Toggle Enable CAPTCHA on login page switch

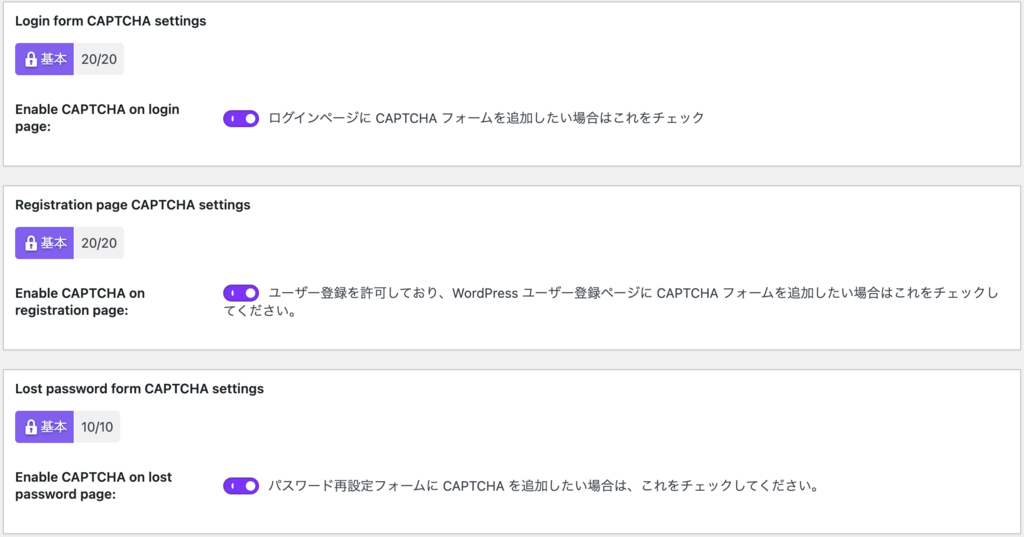(x=241, y=118)
